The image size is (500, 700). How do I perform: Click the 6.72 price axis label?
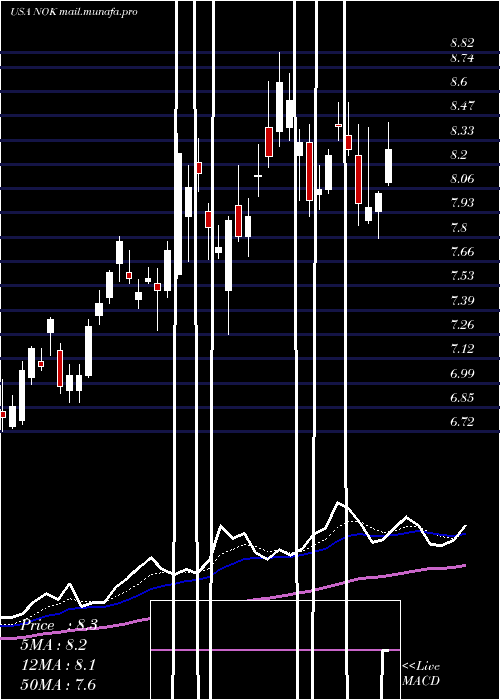[x=462, y=421]
